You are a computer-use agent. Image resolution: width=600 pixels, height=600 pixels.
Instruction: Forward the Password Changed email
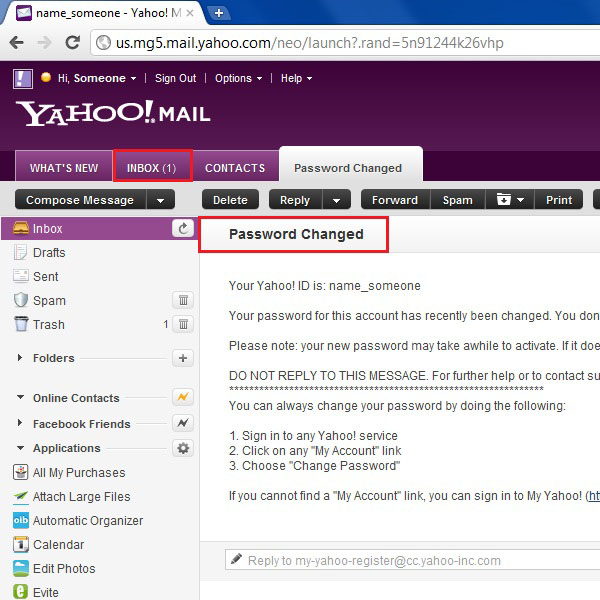point(395,200)
